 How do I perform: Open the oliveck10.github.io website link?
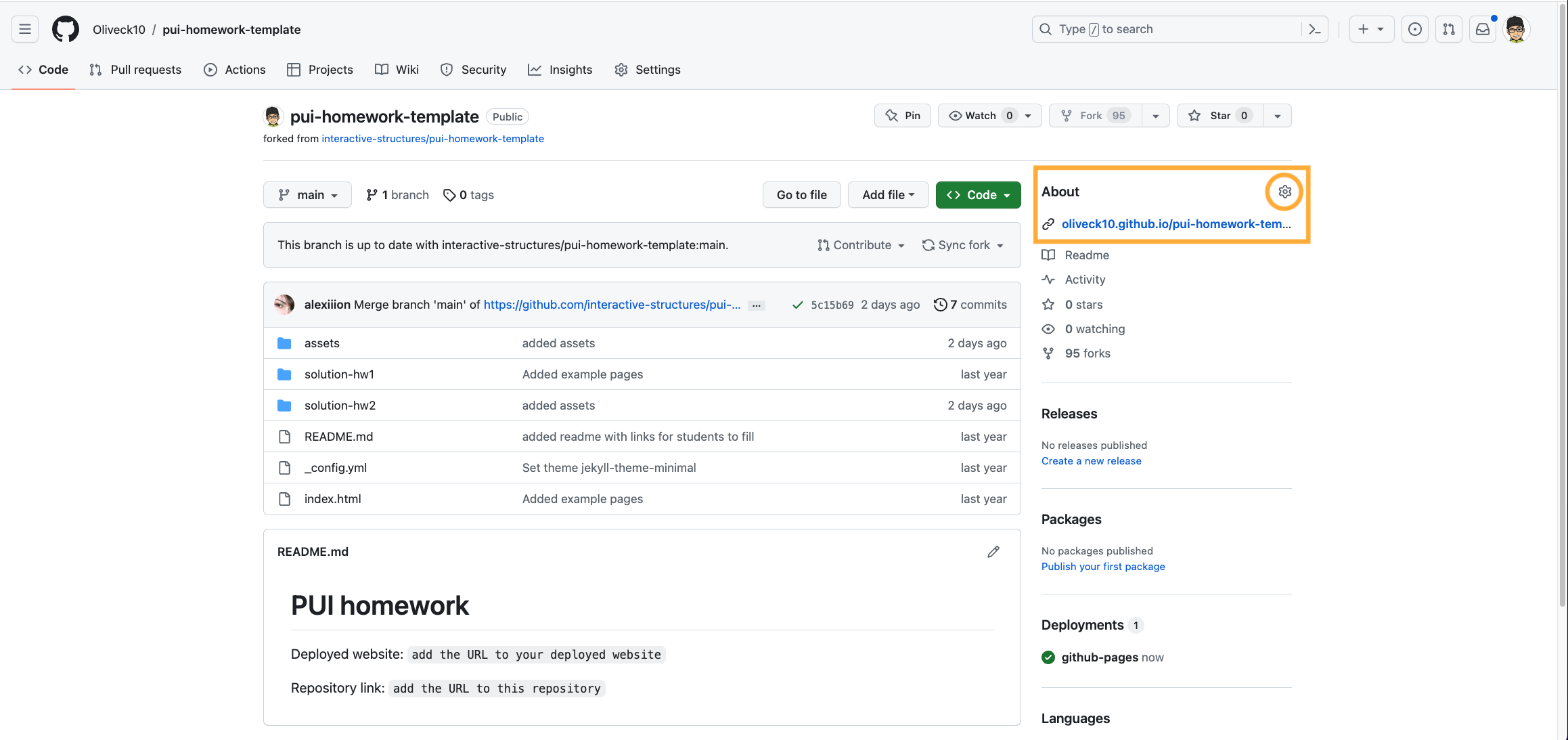pyautogui.click(x=1176, y=224)
